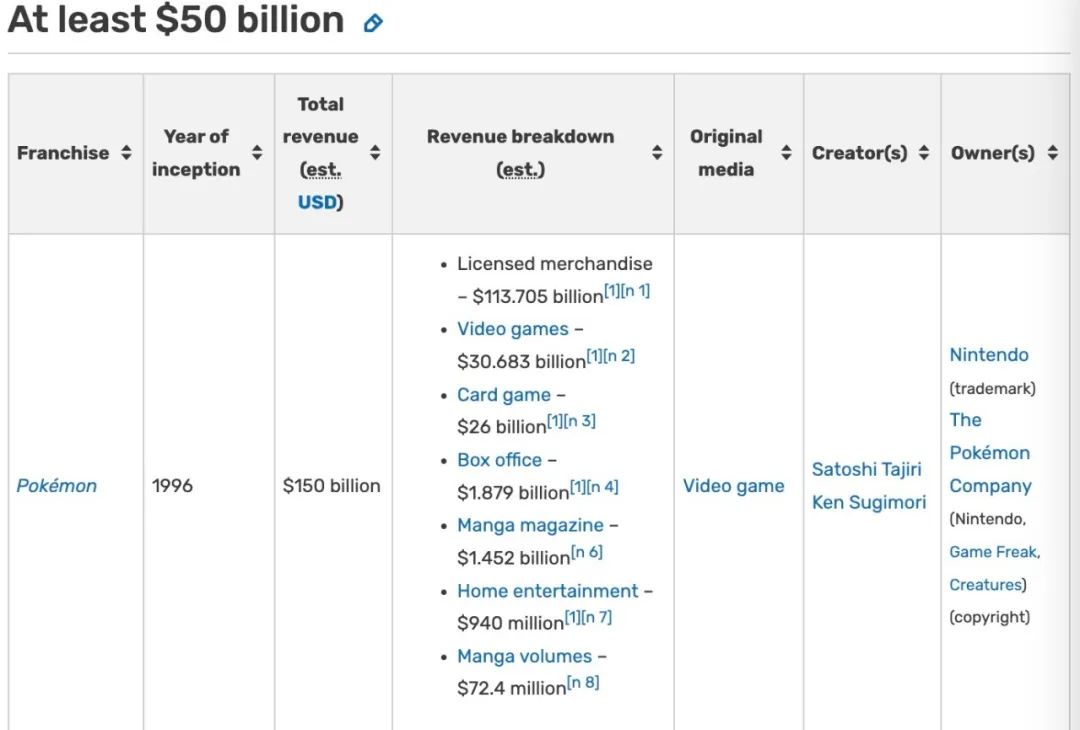Open Satoshi Tajiri creator link

866,469
